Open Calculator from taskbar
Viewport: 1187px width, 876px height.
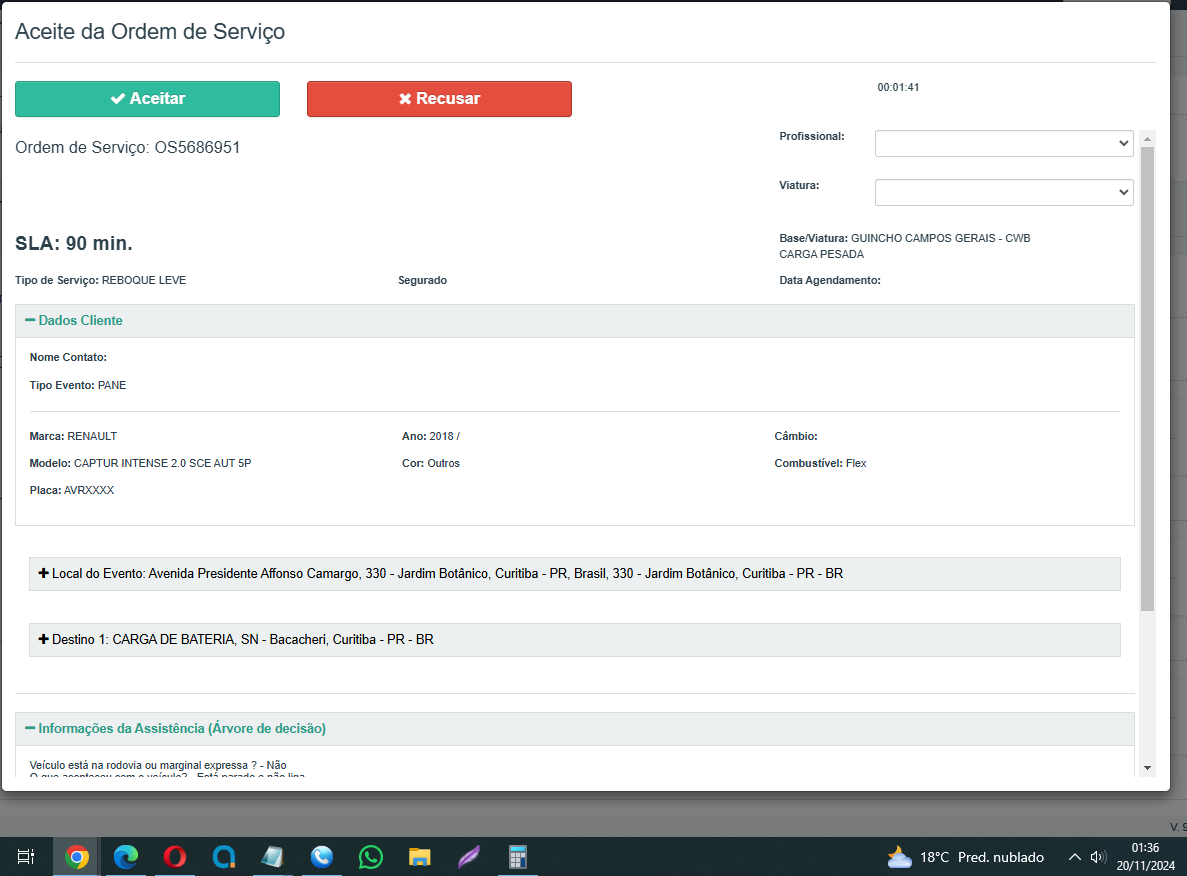[518, 857]
